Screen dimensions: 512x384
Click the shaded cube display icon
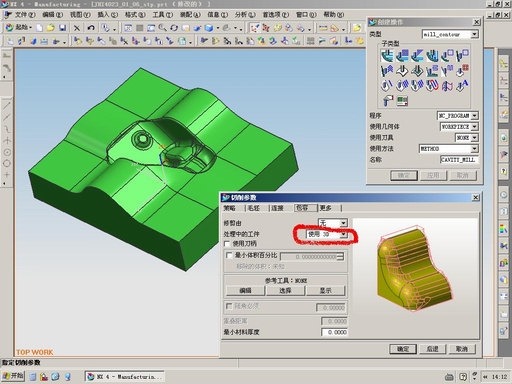(x=209, y=28)
